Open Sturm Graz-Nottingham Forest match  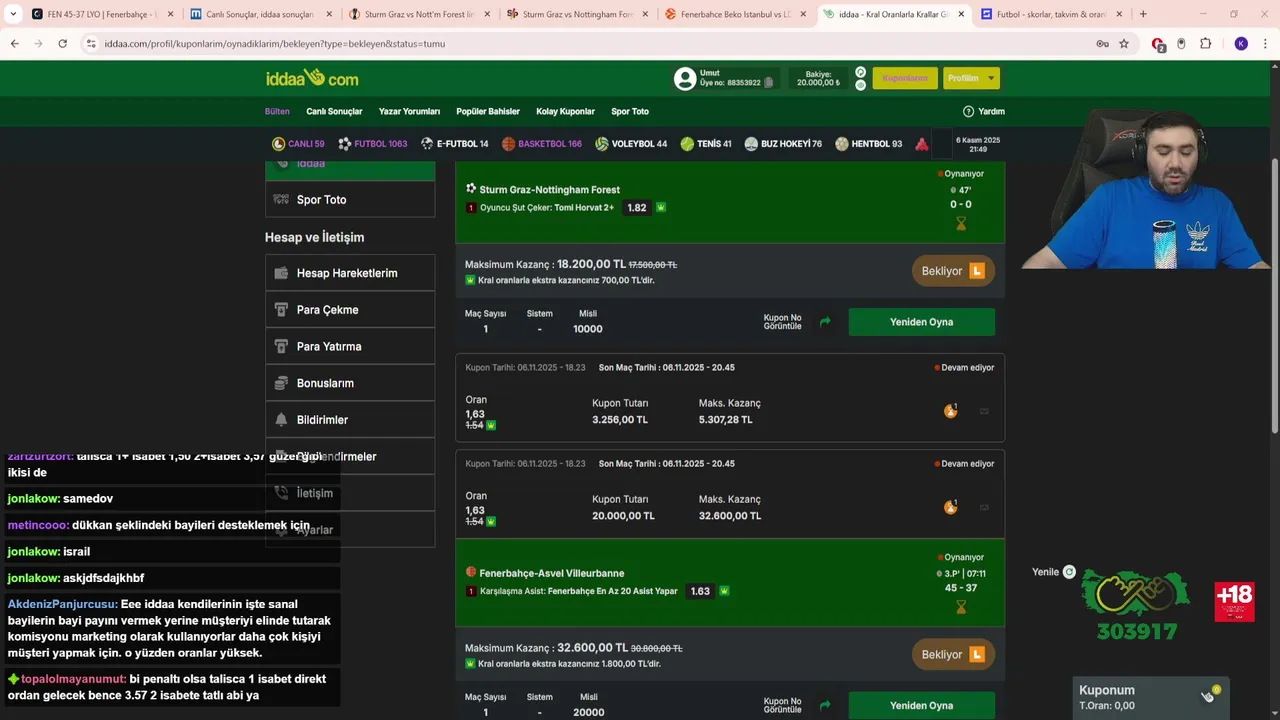pos(549,189)
